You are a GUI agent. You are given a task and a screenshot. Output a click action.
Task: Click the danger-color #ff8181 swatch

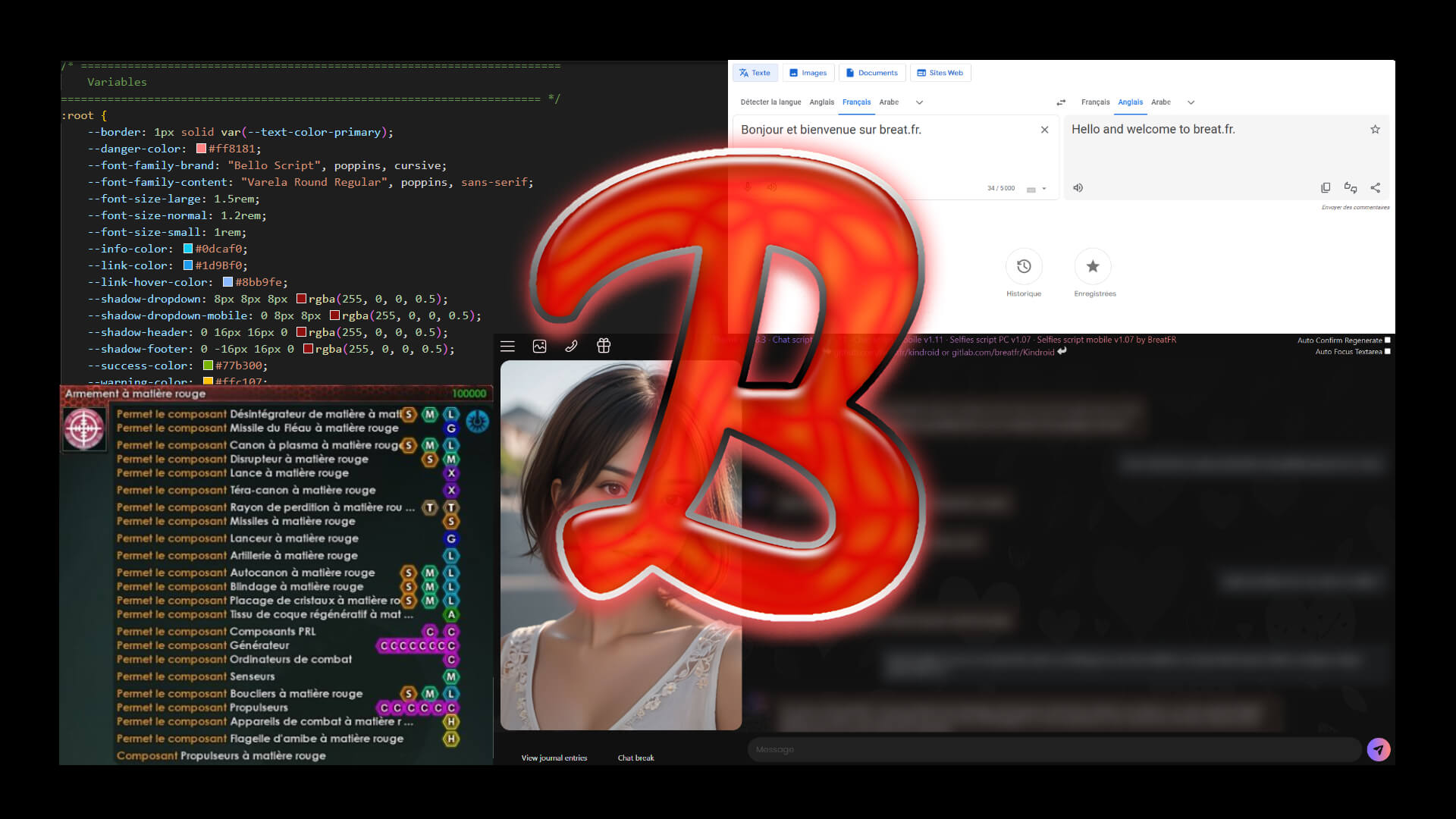(x=201, y=149)
